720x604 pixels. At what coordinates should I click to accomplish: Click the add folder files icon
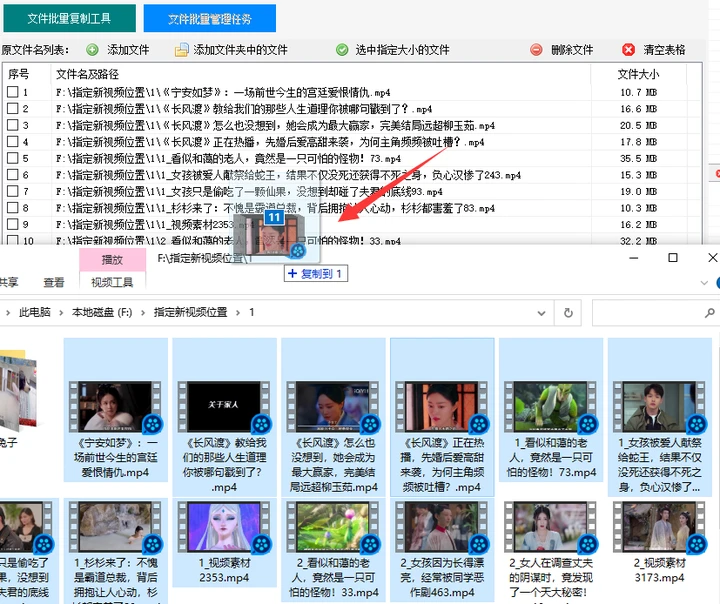pos(181,50)
